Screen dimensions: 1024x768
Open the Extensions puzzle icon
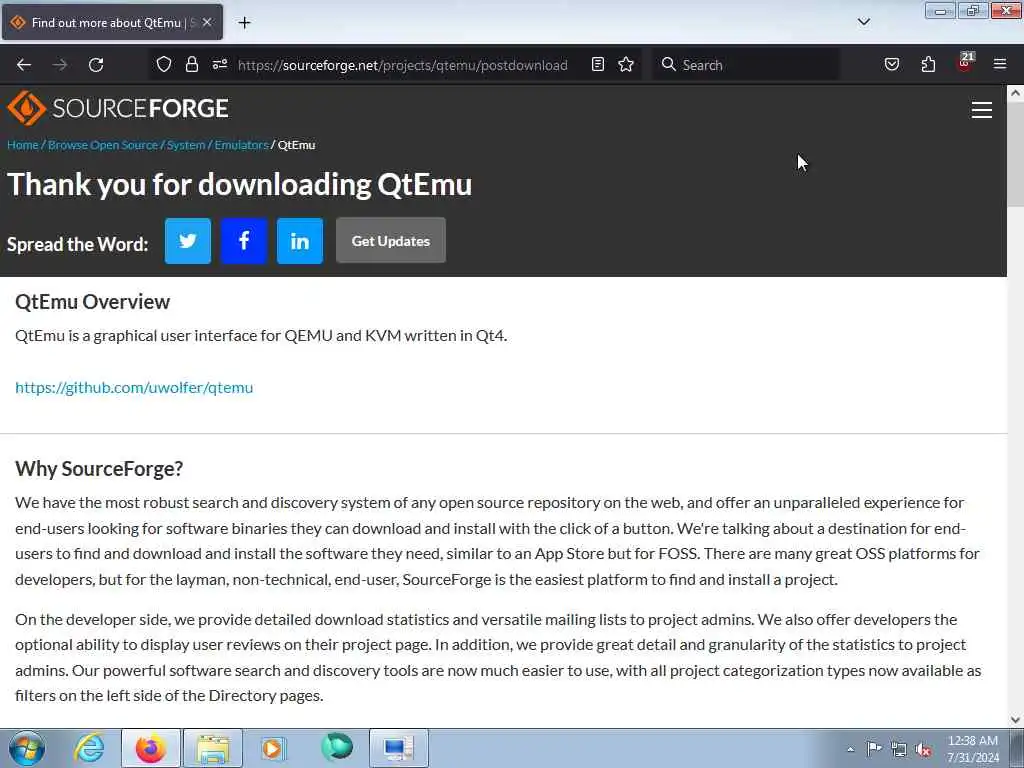pyautogui.click(x=928, y=64)
